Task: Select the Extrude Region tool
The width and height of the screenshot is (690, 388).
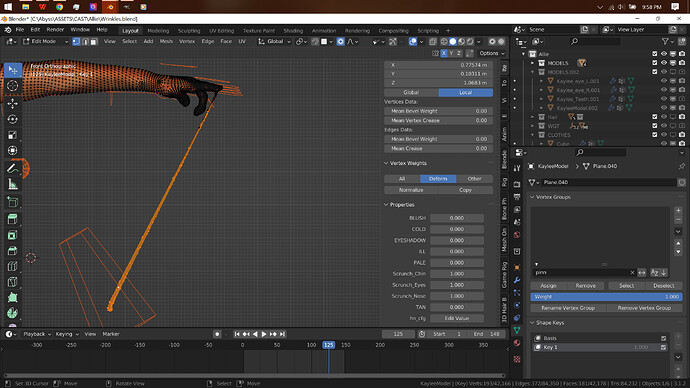Action: point(12,219)
